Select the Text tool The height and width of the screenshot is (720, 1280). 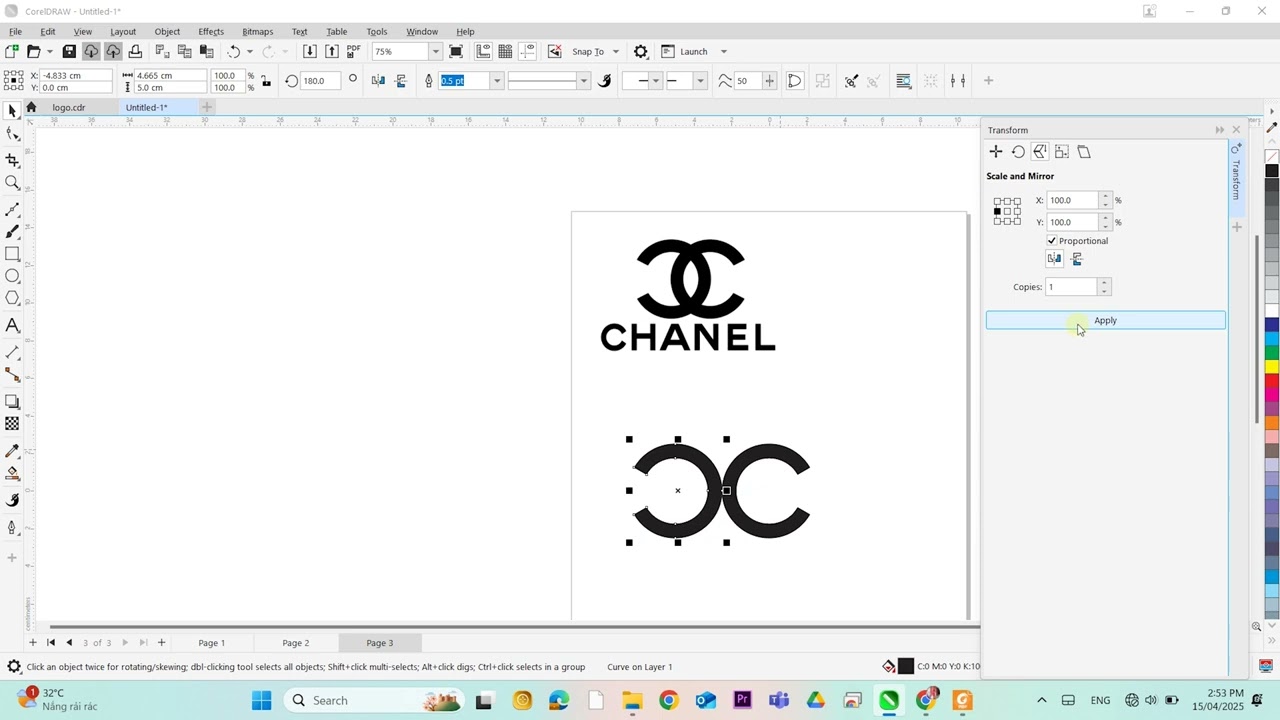tap(12, 325)
